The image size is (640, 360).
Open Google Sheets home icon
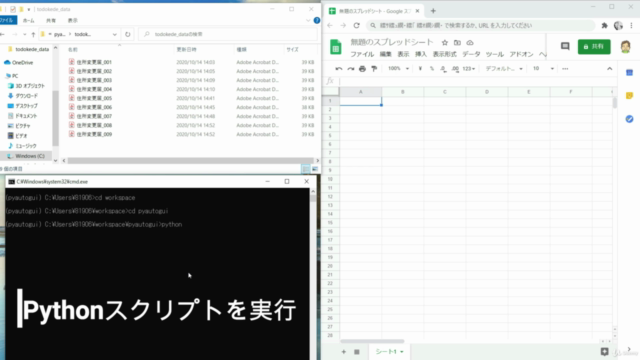[336, 47]
